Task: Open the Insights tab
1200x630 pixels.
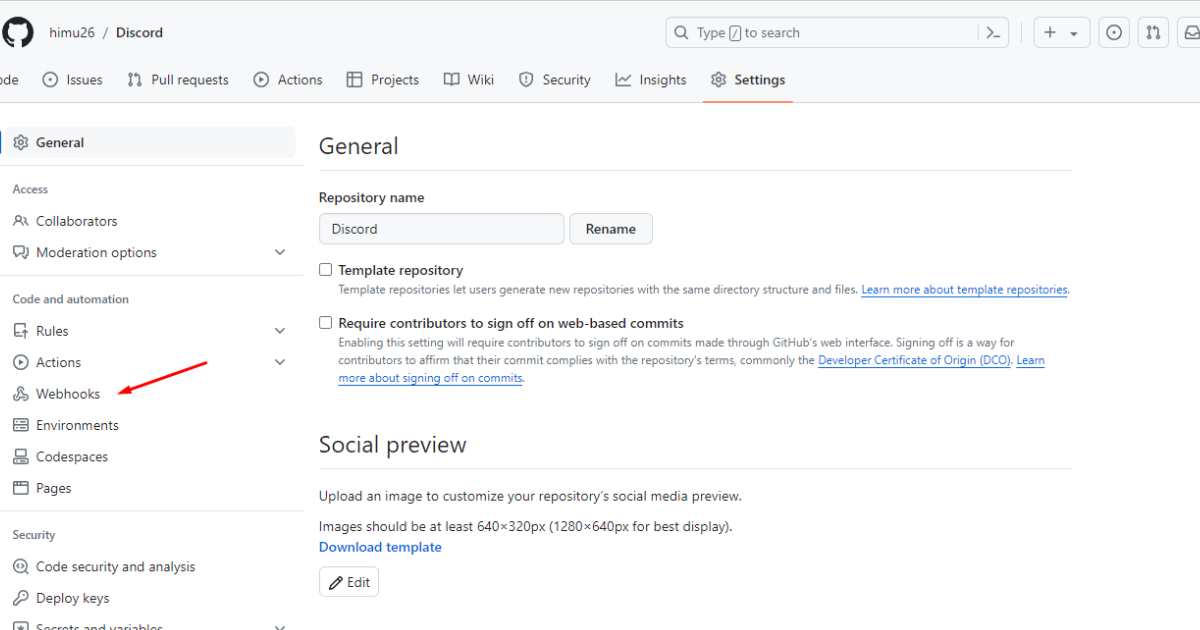Action: (651, 80)
